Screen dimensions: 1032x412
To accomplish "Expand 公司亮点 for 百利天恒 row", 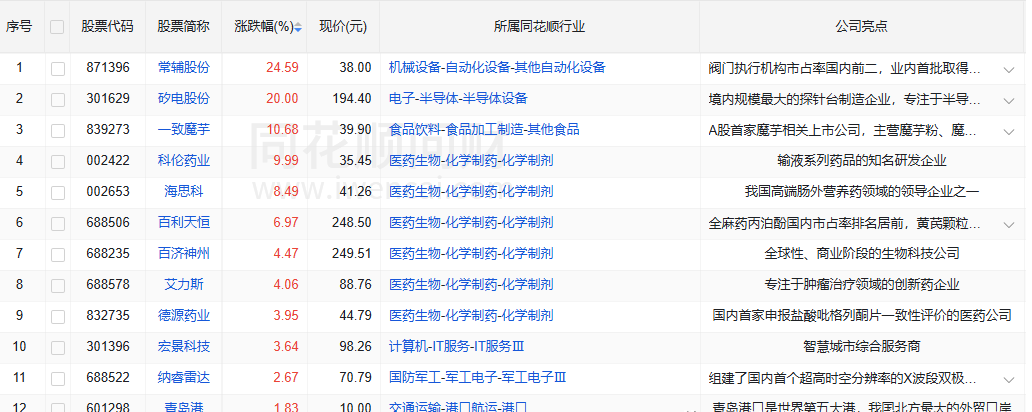I will point(1009,224).
